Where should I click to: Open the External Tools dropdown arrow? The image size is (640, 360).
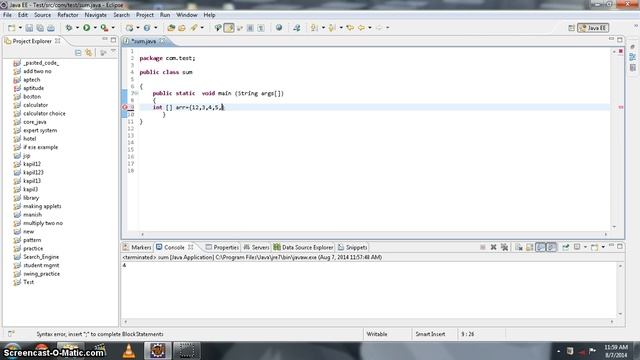113,28
